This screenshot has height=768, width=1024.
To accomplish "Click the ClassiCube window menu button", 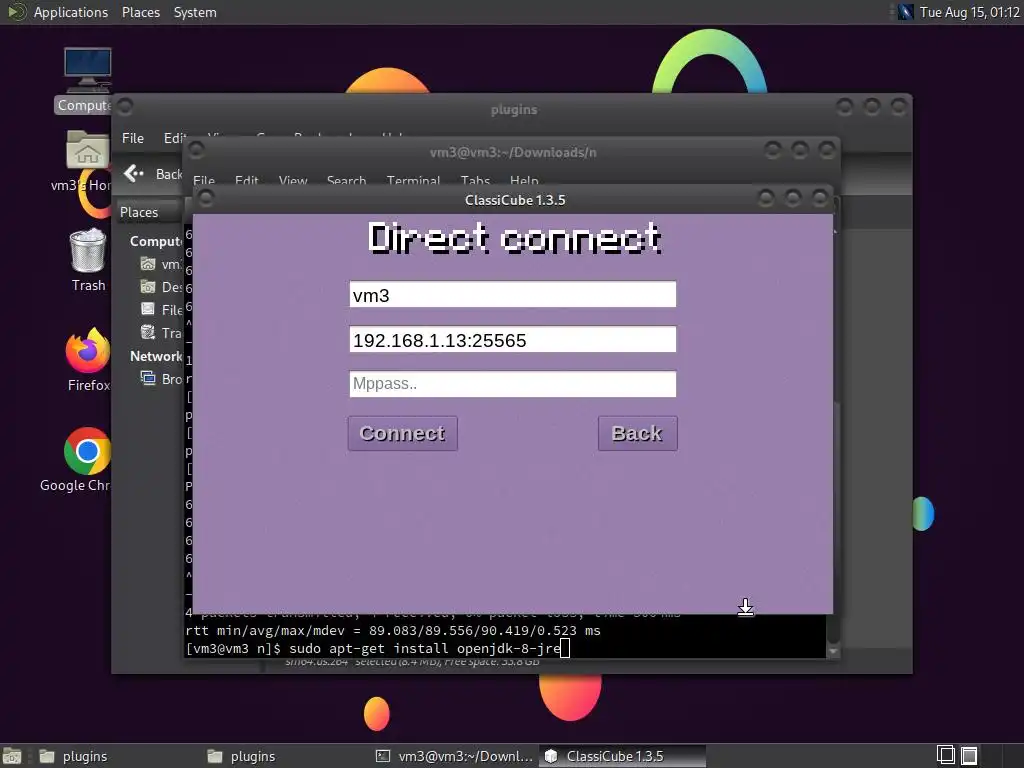I will coord(206,197).
